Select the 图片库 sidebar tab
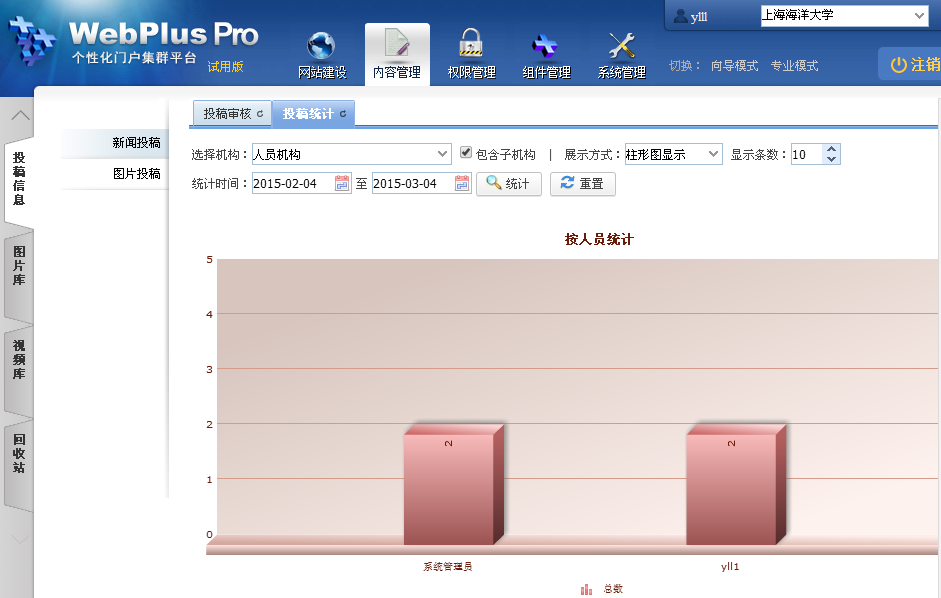 19,266
